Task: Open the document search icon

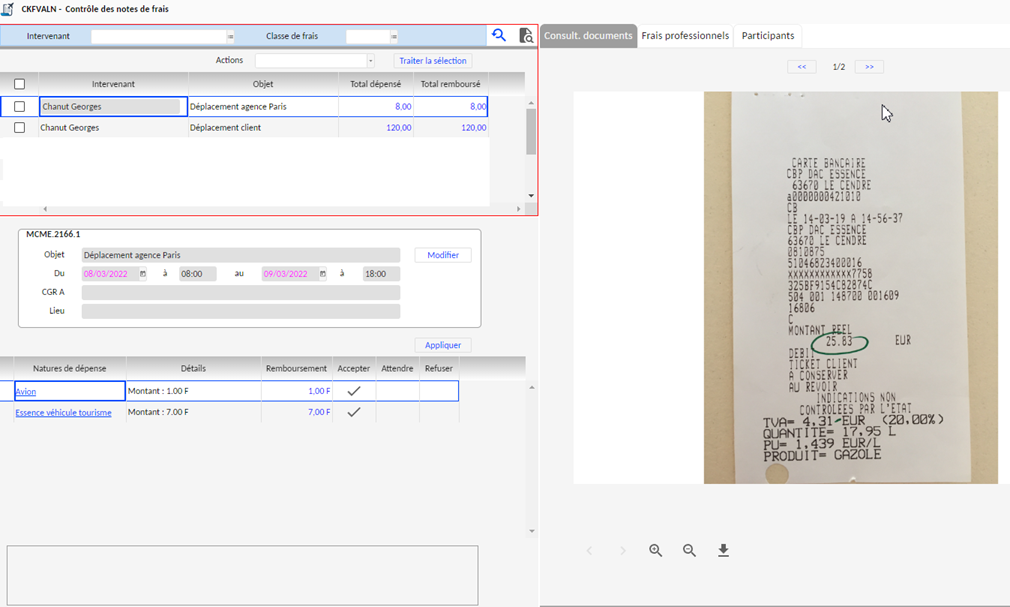Action: pos(526,36)
